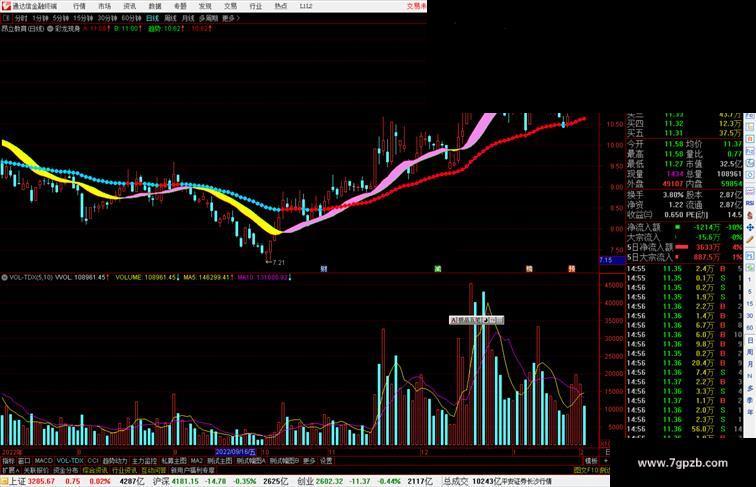Click the 沪深 index value in status bar
Image resolution: width=756 pixels, height=487 pixels.
[185, 481]
